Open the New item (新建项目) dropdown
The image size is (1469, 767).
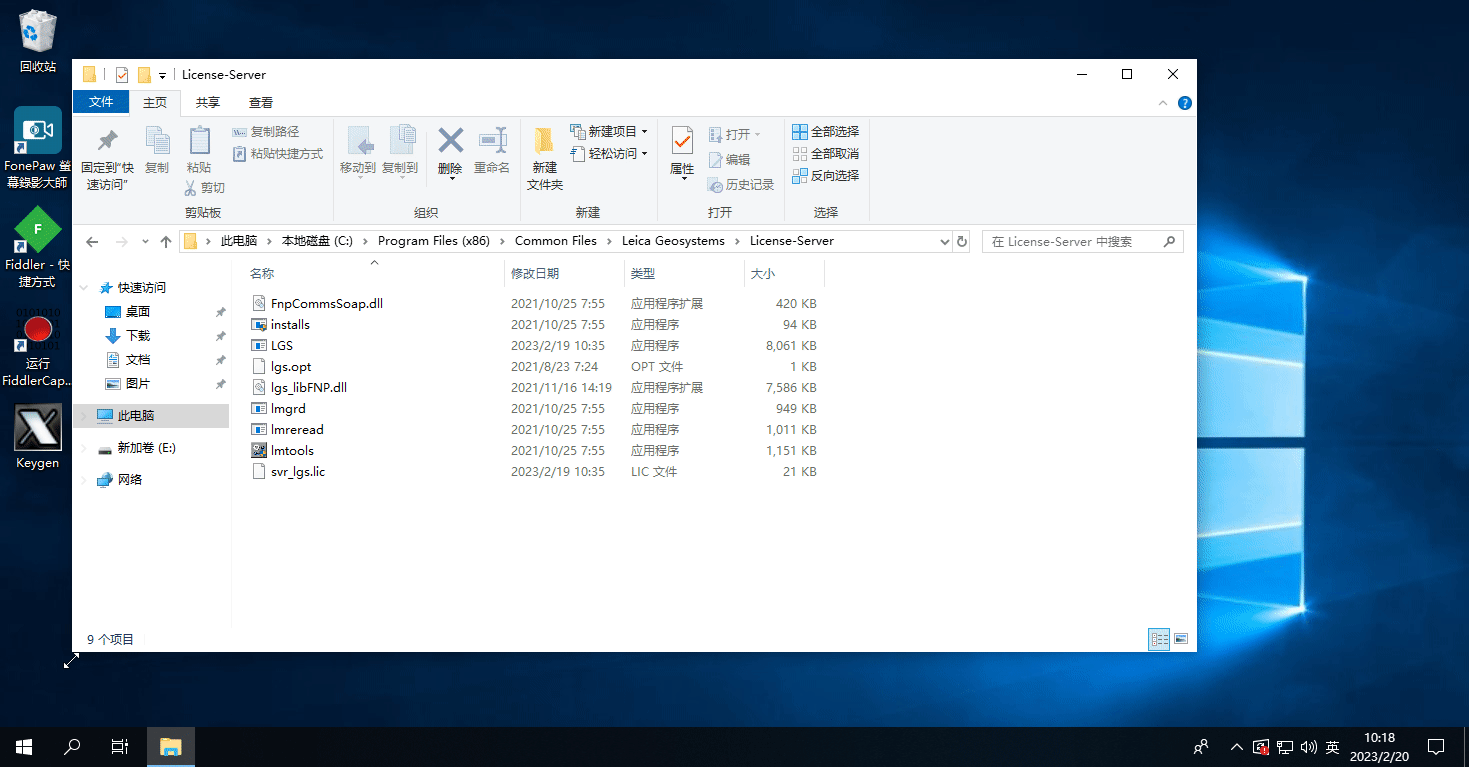click(x=609, y=132)
